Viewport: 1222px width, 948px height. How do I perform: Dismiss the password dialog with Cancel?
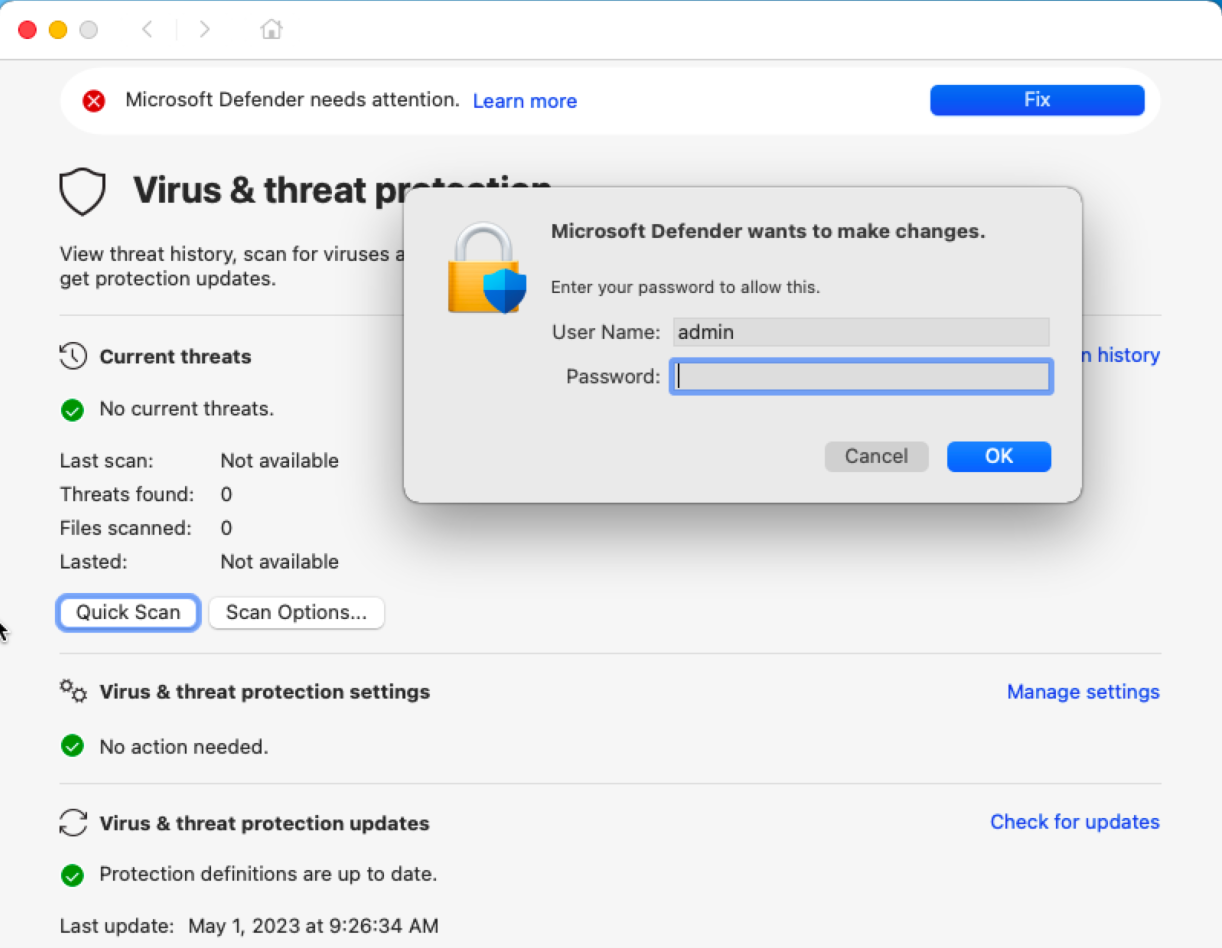(876, 456)
